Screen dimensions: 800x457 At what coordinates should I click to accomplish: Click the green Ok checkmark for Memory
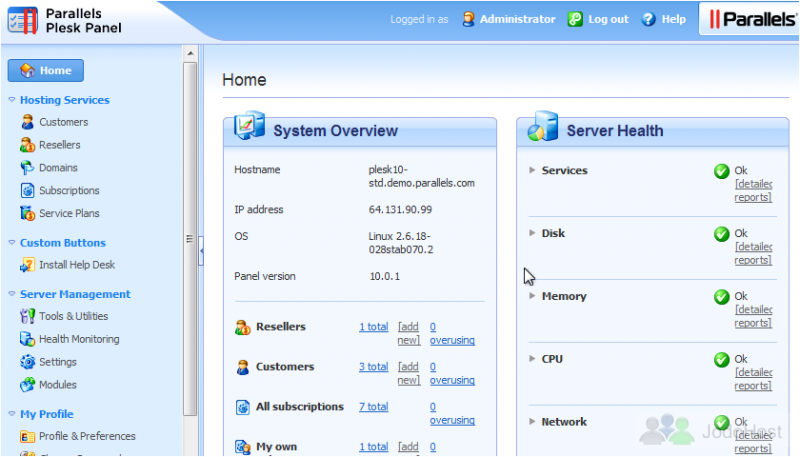click(721, 297)
